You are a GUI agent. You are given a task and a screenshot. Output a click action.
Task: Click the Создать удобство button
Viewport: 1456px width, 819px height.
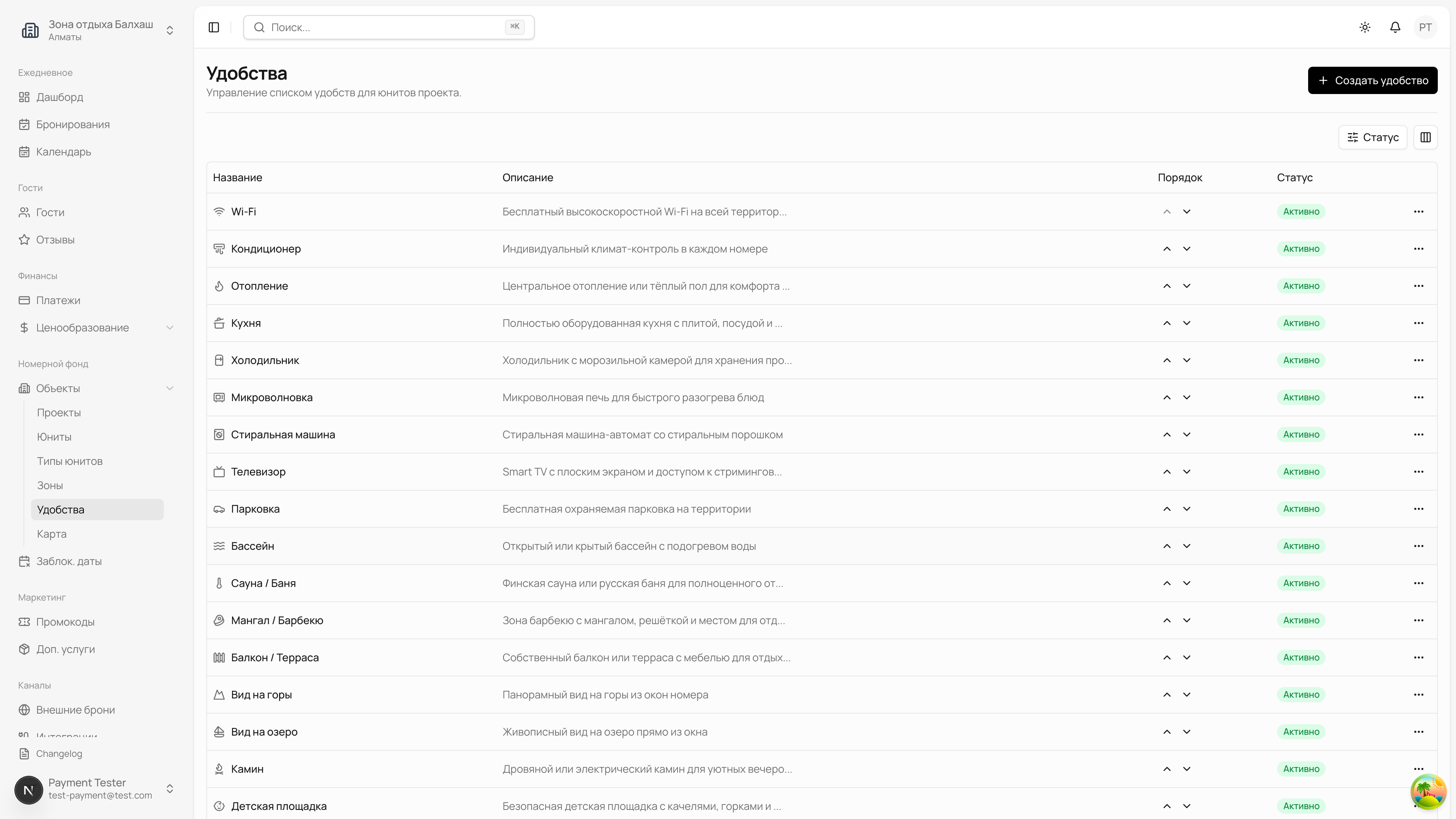click(1372, 80)
